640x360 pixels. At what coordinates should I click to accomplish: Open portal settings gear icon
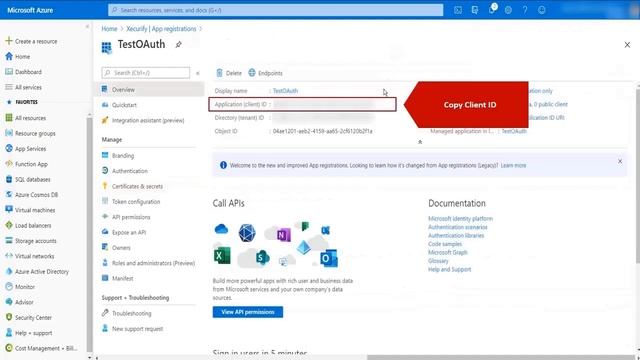click(x=508, y=10)
